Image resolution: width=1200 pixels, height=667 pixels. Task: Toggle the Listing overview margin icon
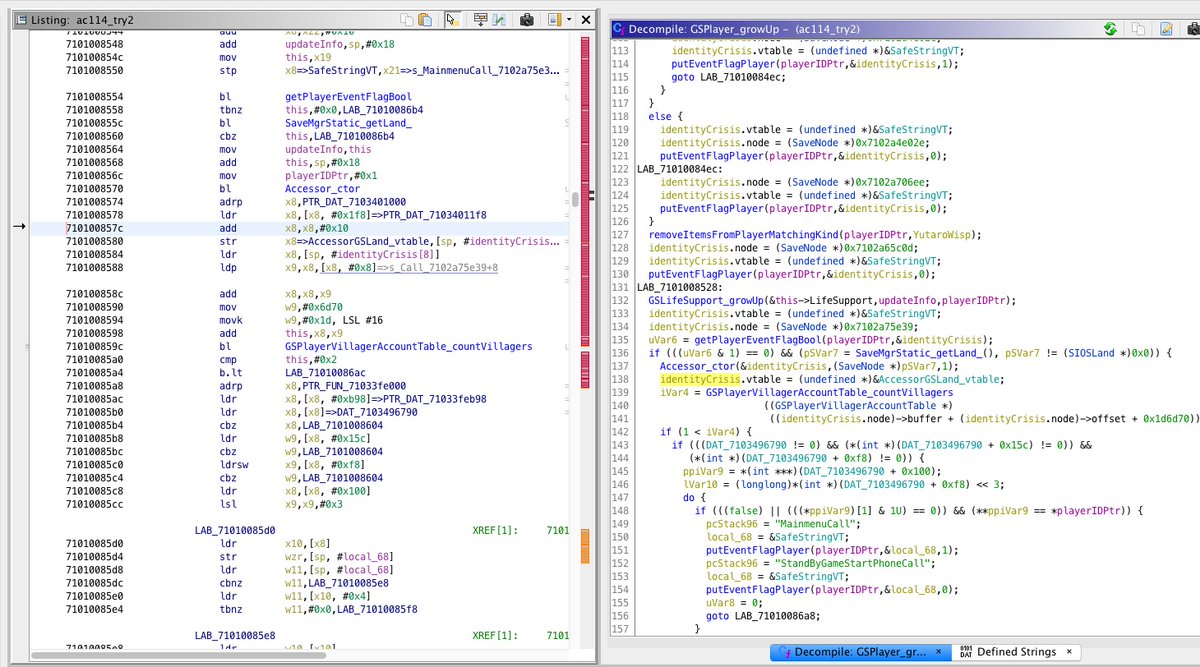click(553, 19)
